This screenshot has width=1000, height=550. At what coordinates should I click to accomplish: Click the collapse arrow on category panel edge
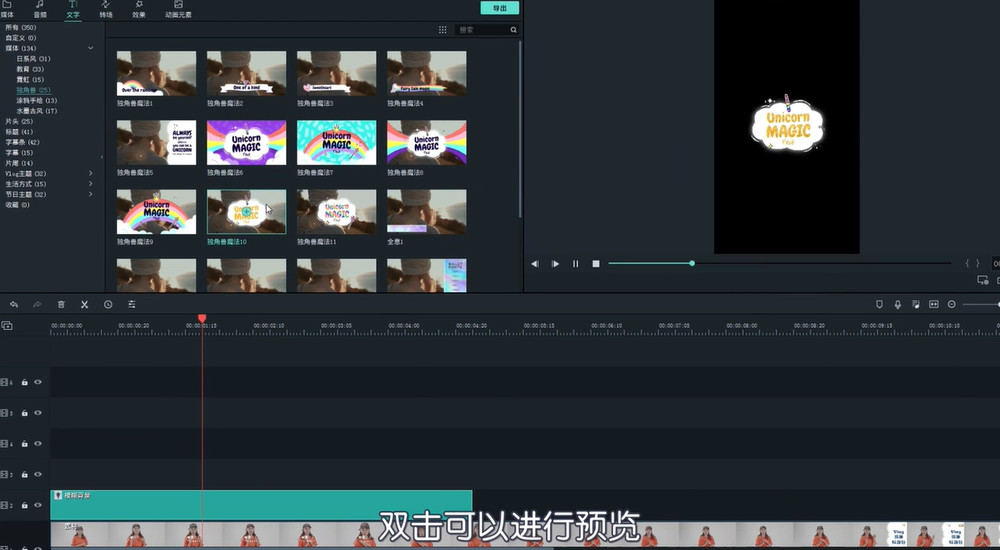pyautogui.click(x=102, y=157)
